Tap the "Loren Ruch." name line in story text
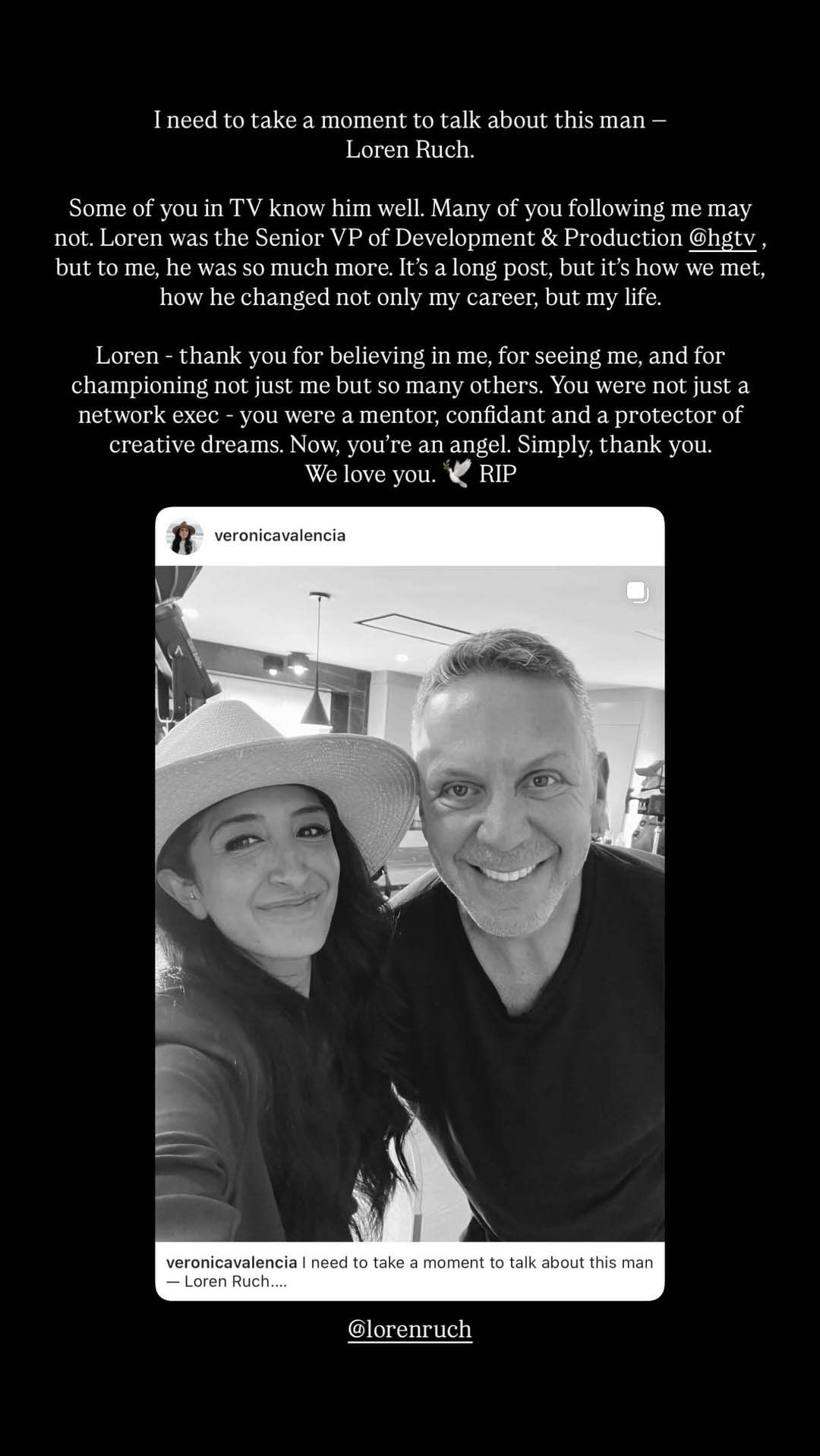The width and height of the screenshot is (820, 1456). coord(410,150)
